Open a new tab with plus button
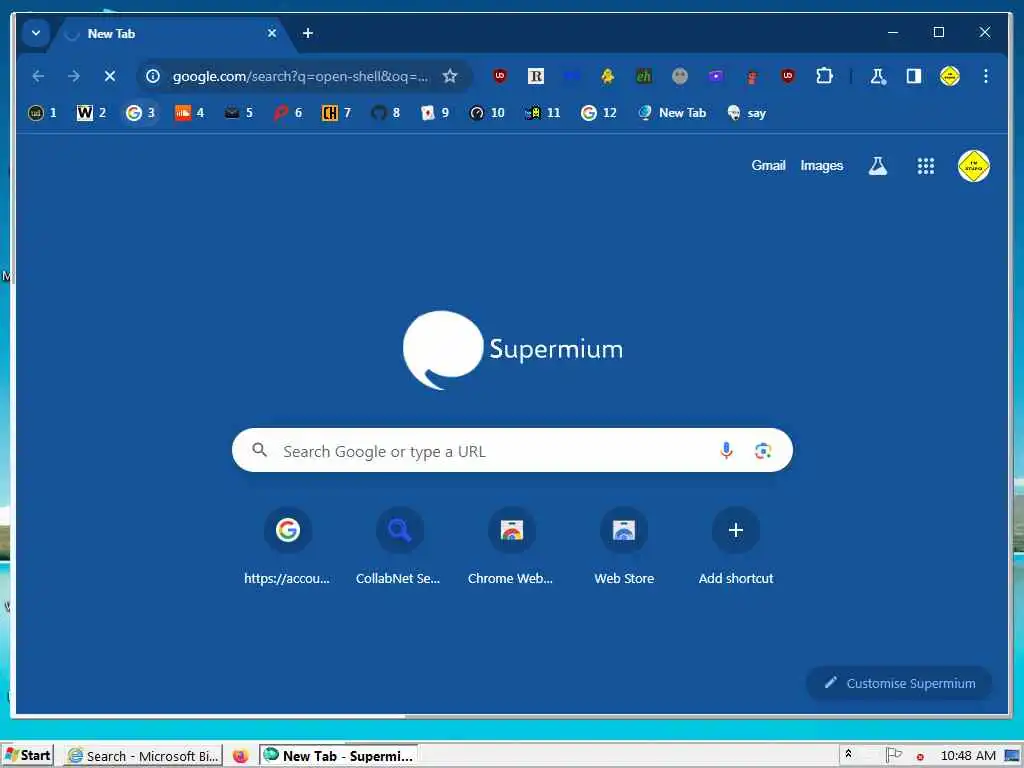 click(x=308, y=33)
